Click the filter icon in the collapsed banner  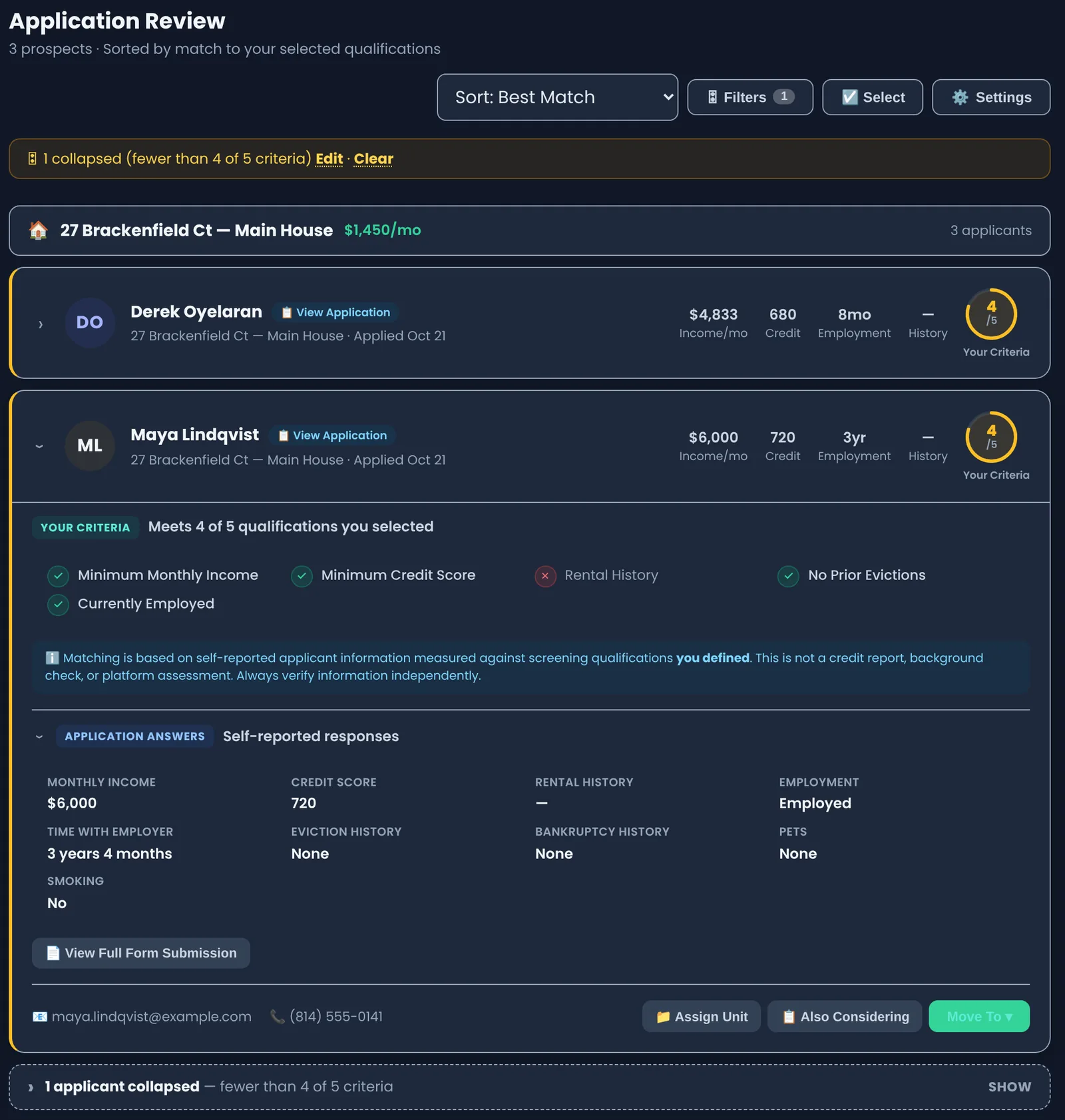click(x=32, y=158)
